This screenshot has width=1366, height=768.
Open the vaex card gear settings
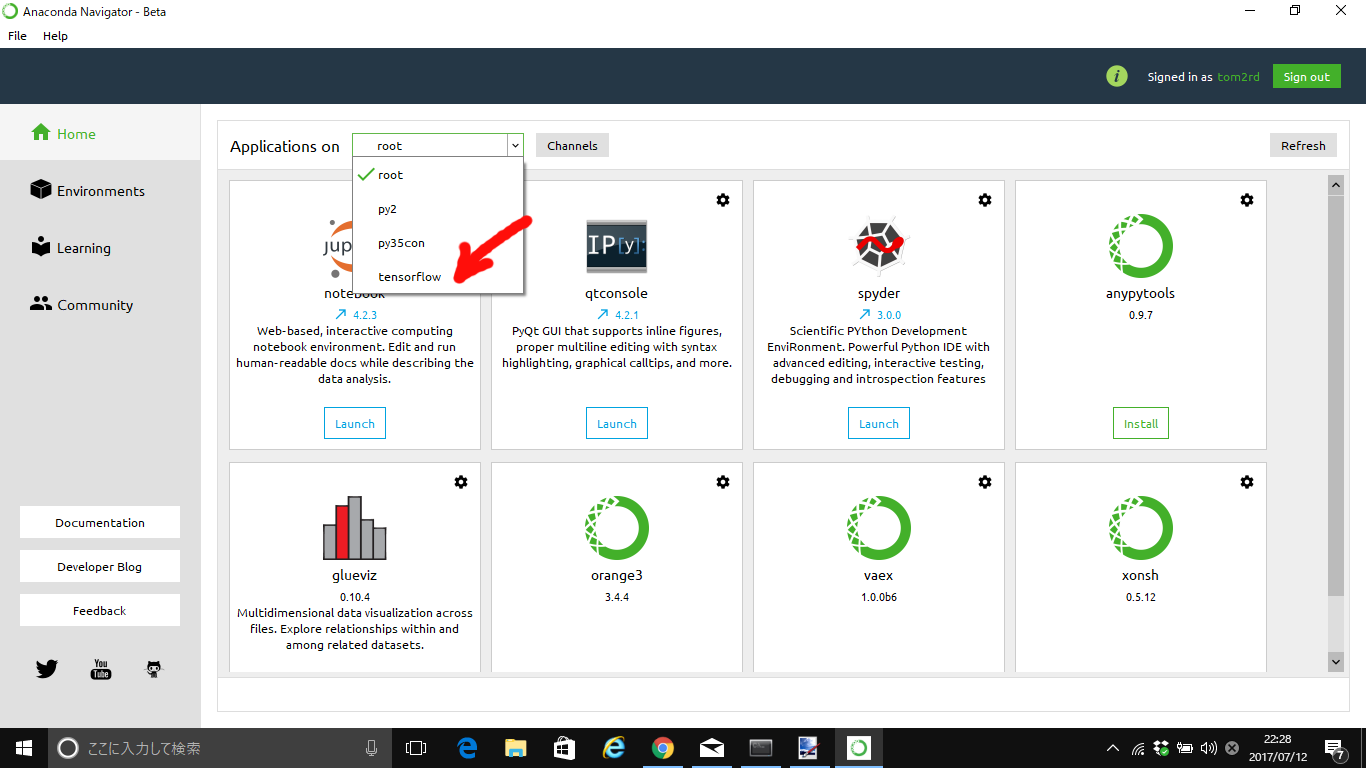985,482
